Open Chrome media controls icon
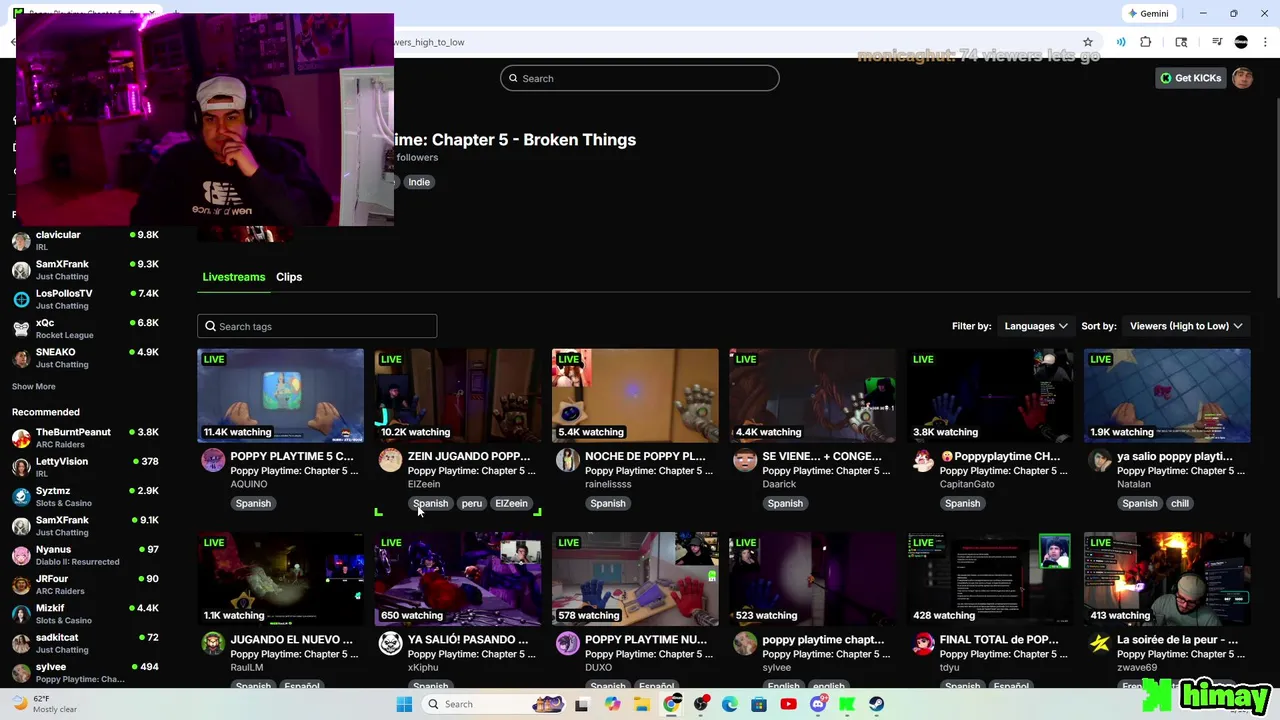Image resolution: width=1280 pixels, height=720 pixels. coord(1217,42)
